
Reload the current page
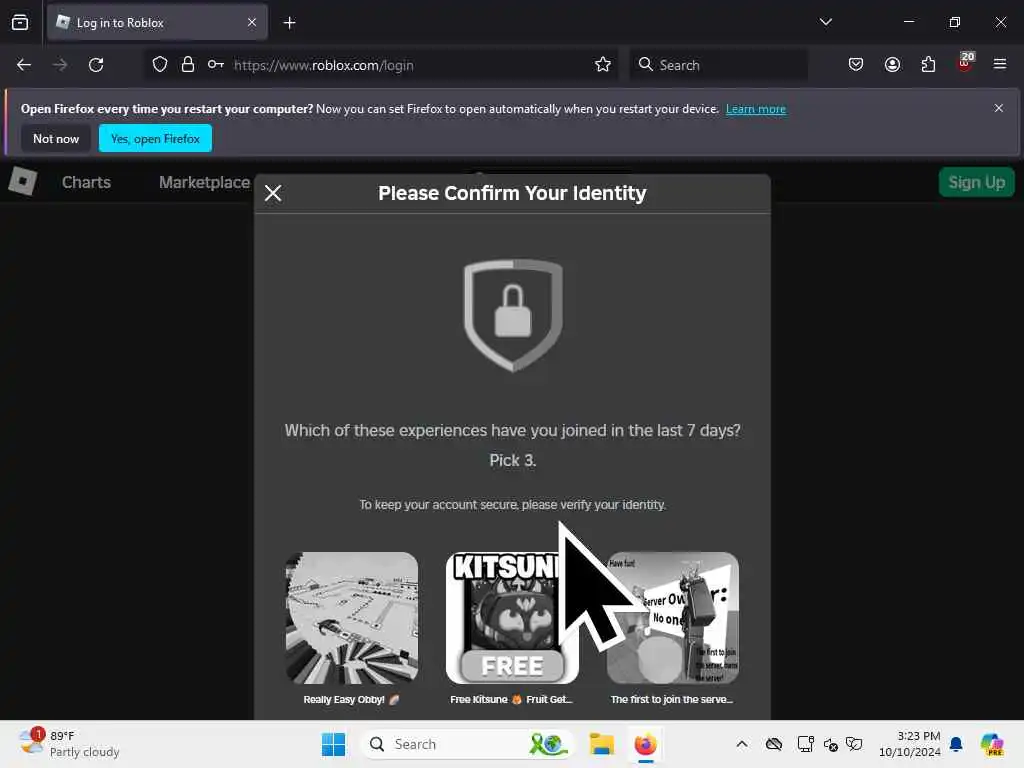pyautogui.click(x=96, y=65)
